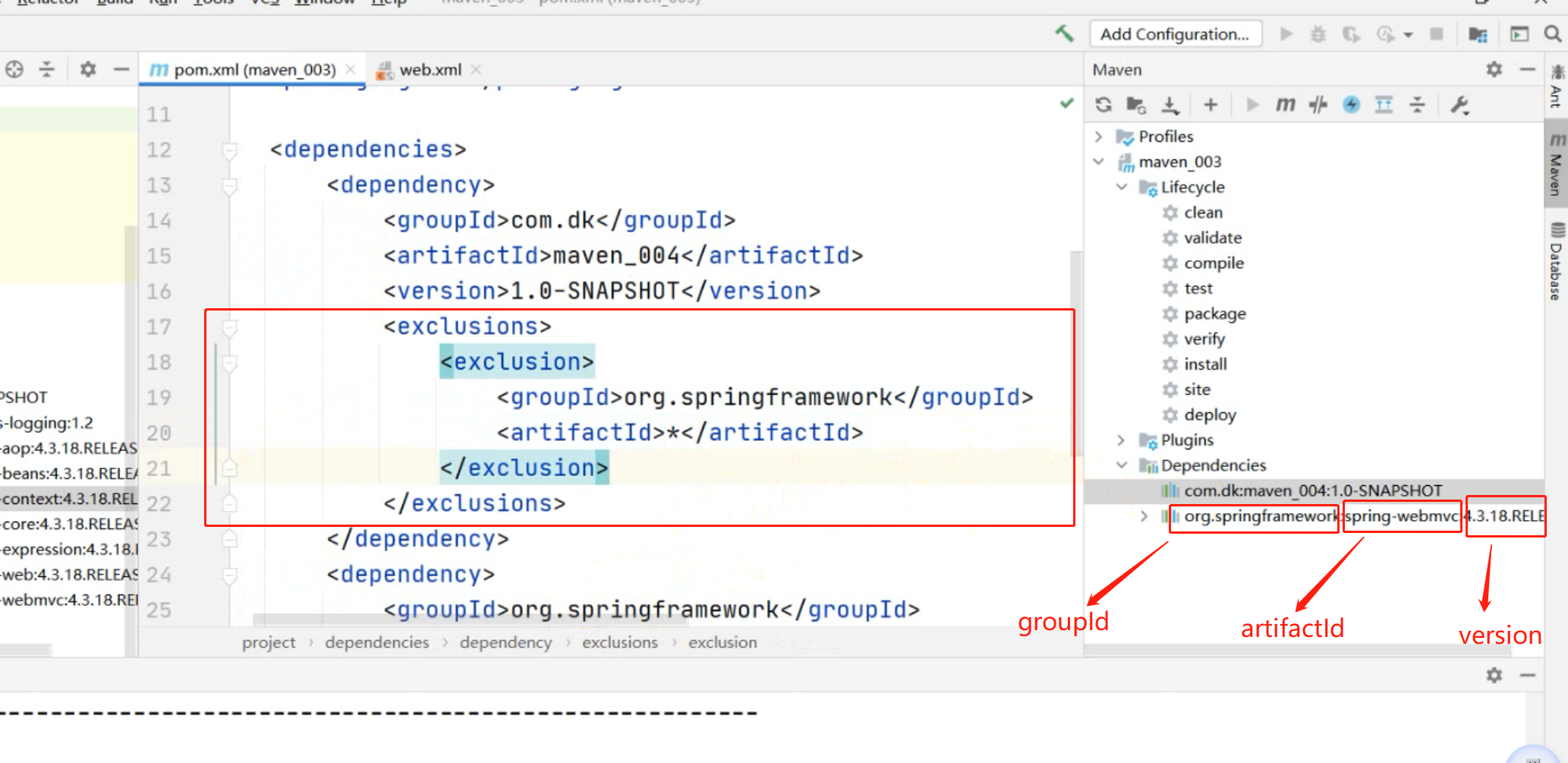This screenshot has height=763, width=1568.
Task: Add a Maven project with plus
Action: (x=1211, y=105)
